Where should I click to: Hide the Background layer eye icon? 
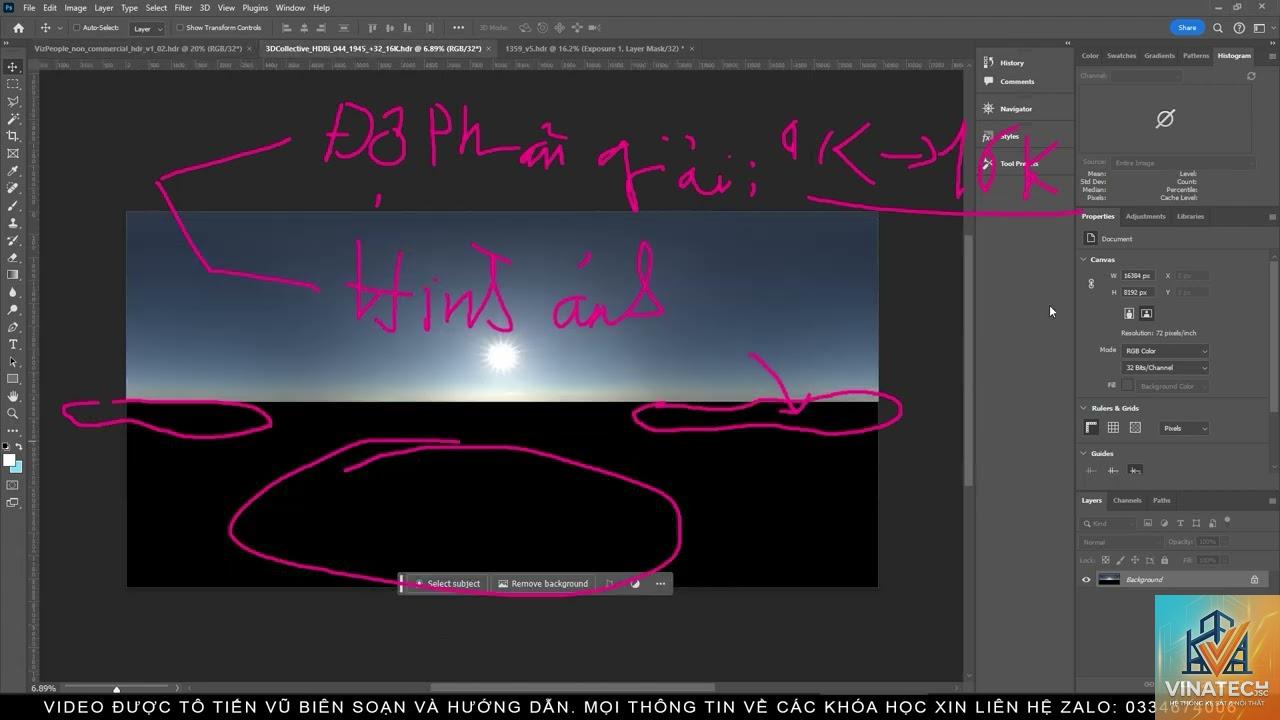coord(1086,579)
